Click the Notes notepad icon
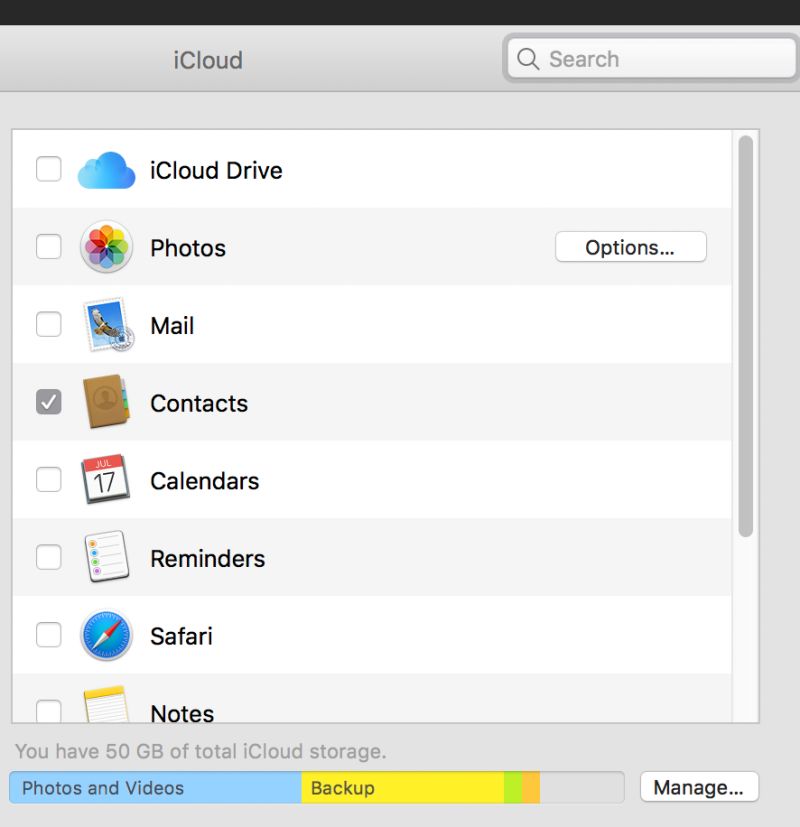800x827 pixels. [x=106, y=704]
